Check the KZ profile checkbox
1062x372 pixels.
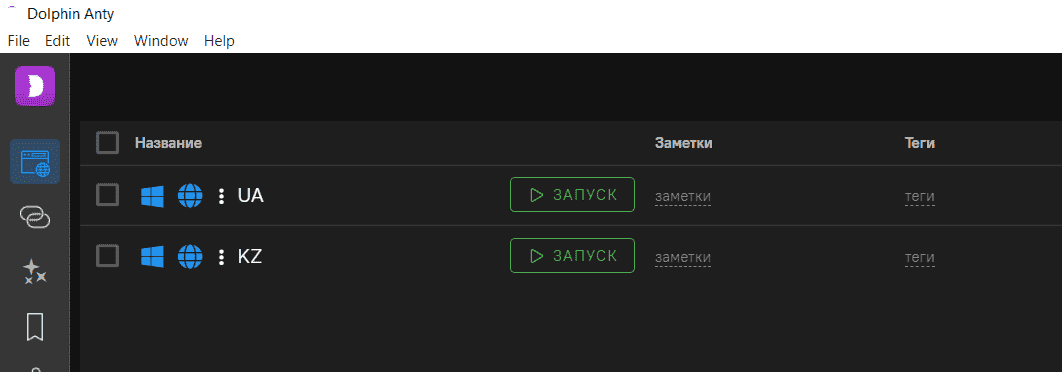pyautogui.click(x=108, y=255)
